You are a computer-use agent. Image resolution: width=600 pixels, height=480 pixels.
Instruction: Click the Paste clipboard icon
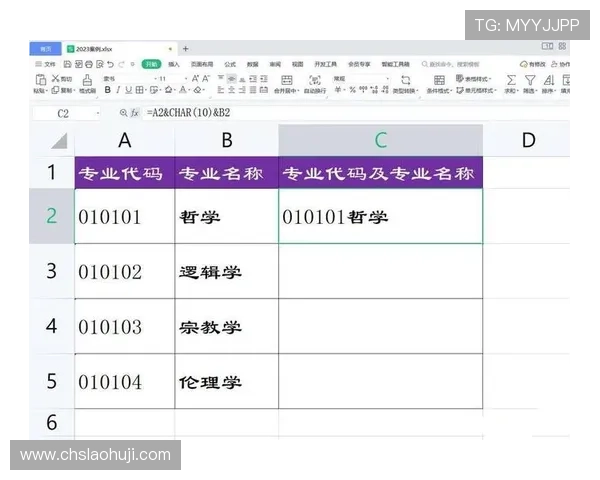[x=41, y=80]
